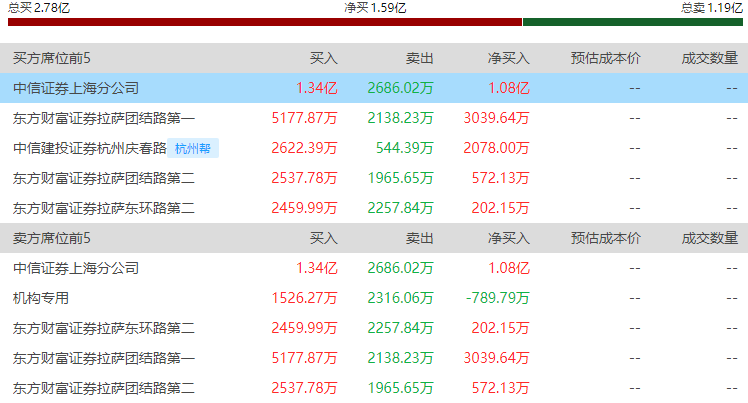This screenshot has width=748, height=403.
Task: Select 东方财富证券拉萨东环路第二 under 卖方席位前5
Action: tap(104, 328)
